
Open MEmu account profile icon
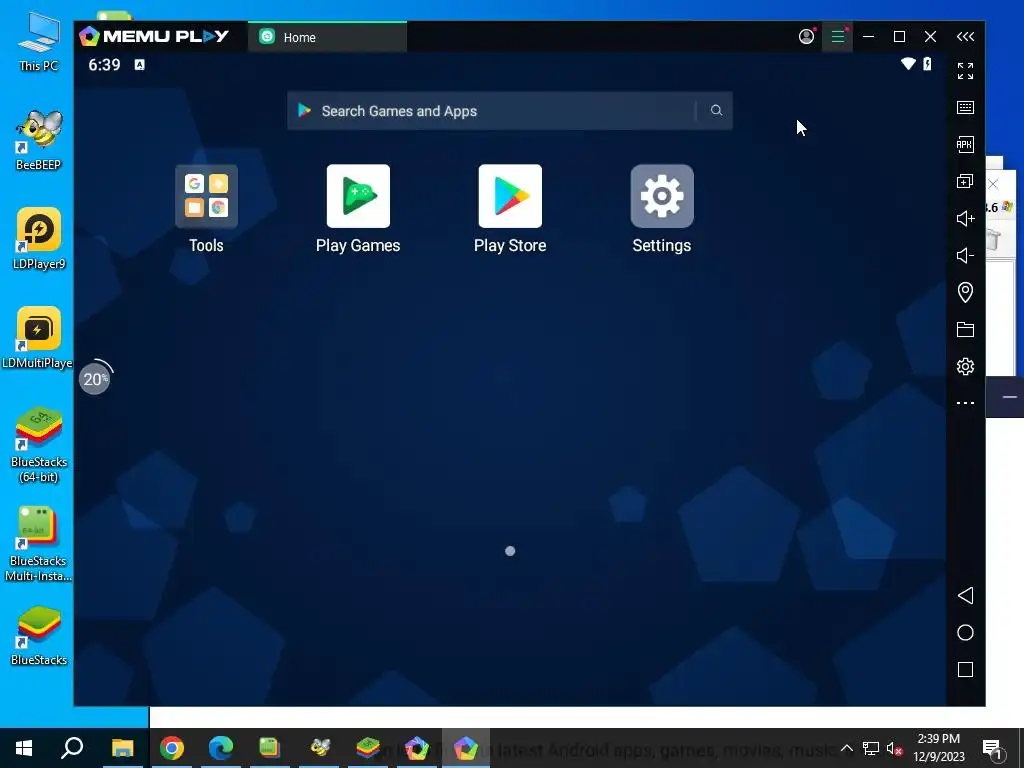pos(807,37)
